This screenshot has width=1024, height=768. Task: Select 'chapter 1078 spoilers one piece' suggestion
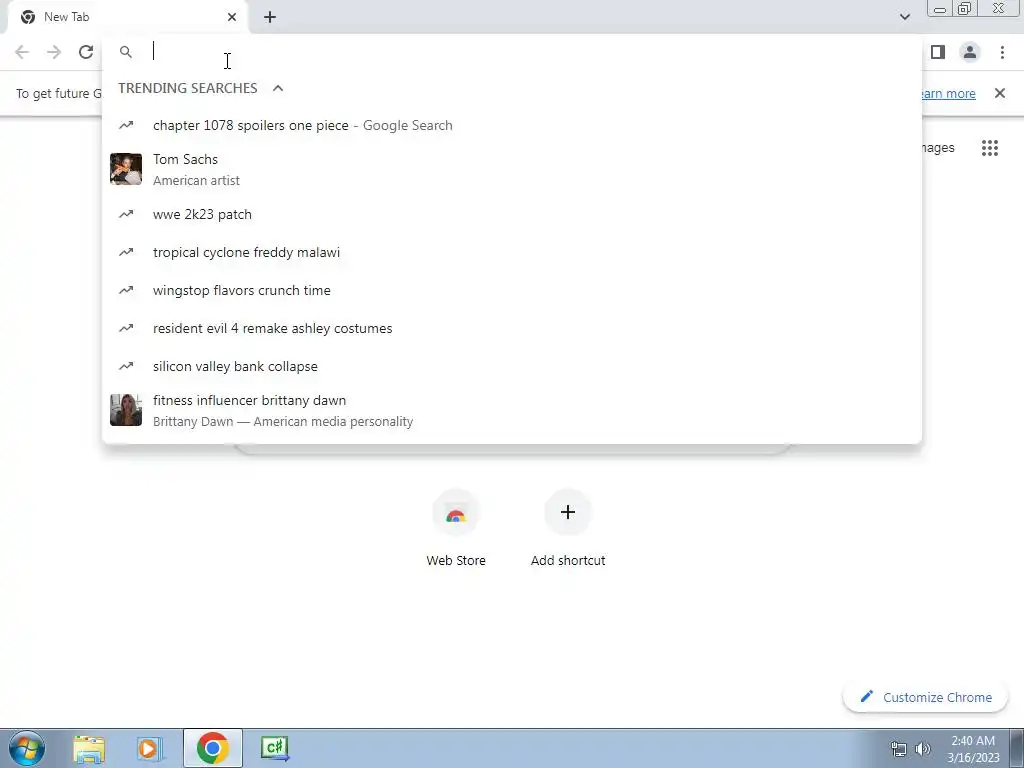(512, 125)
